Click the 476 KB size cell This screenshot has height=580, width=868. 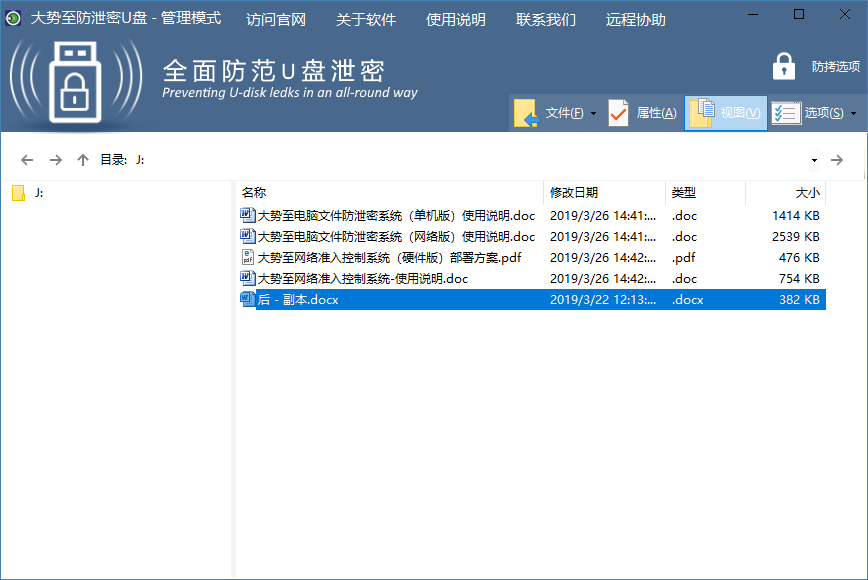[799, 257]
